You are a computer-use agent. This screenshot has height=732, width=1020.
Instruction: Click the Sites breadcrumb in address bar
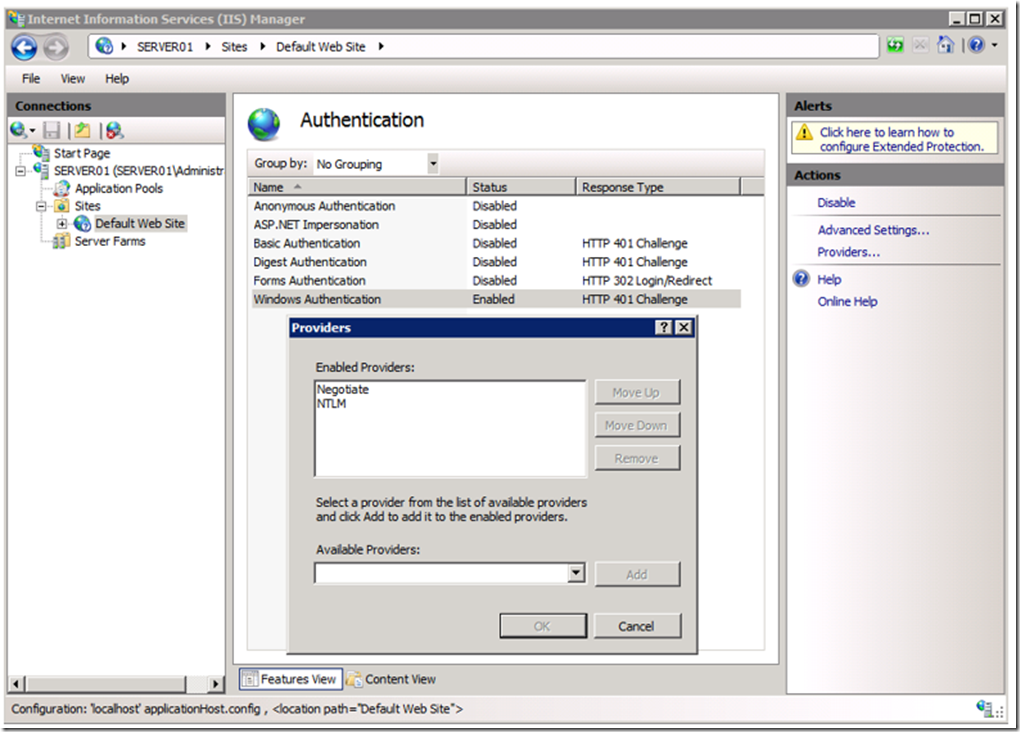234,47
